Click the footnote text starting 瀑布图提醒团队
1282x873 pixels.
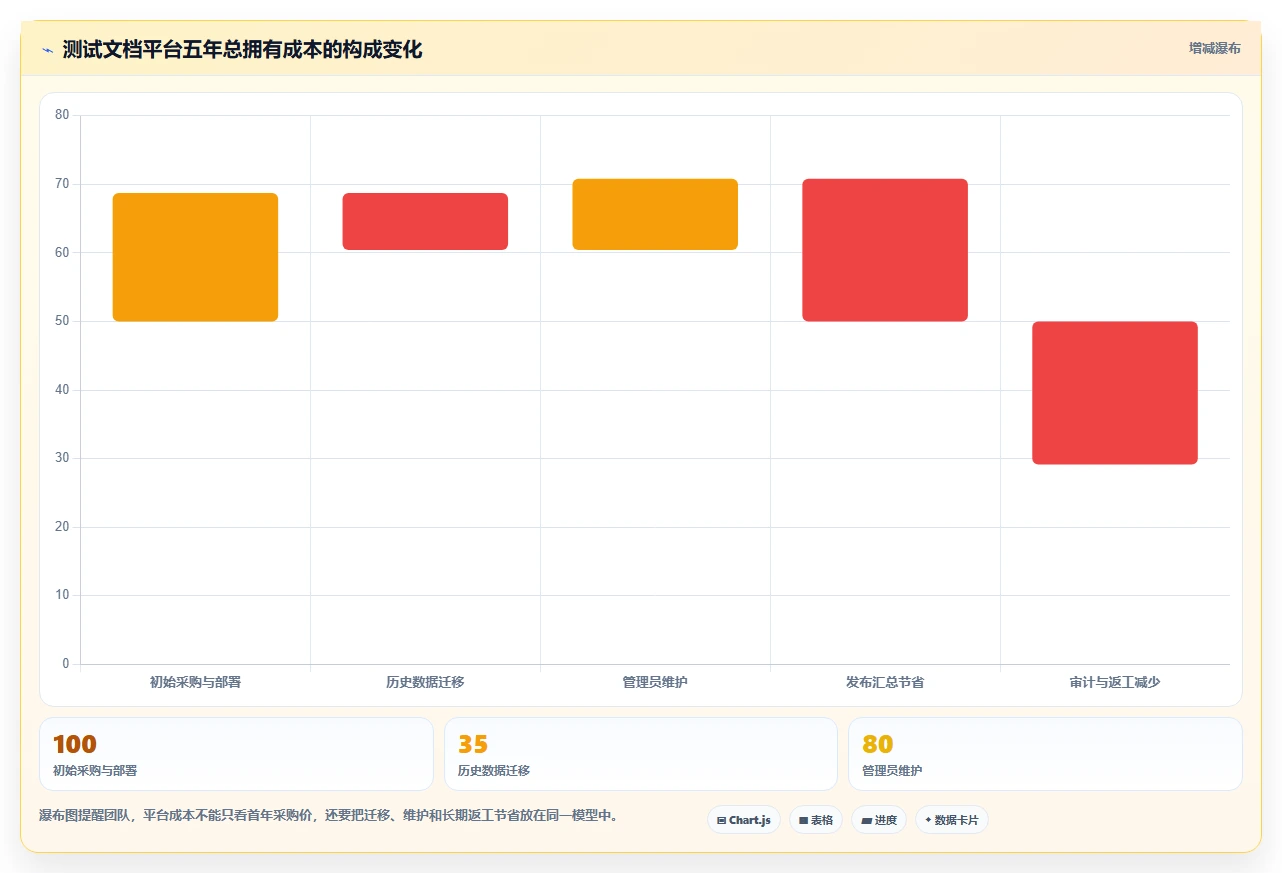coord(329,815)
